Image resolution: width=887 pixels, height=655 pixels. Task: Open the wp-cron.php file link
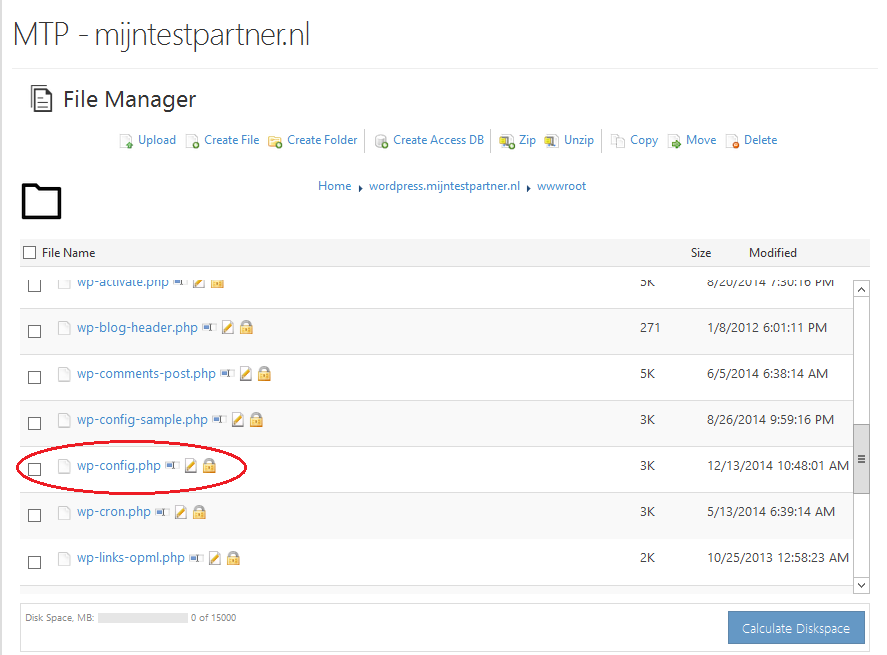pyautogui.click(x=114, y=512)
